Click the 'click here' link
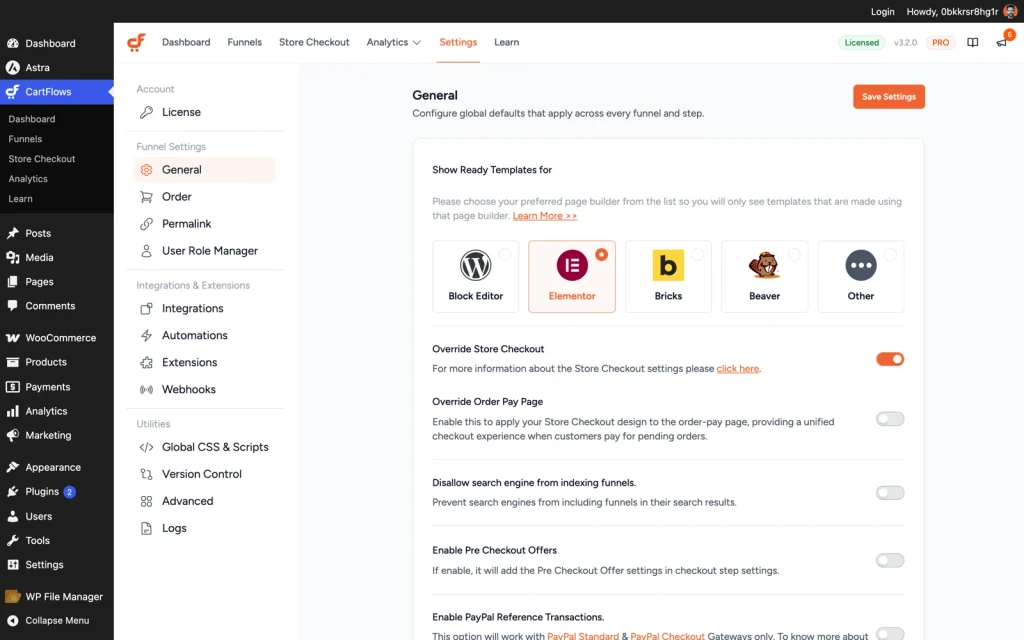The width and height of the screenshot is (1024, 640). [737, 369]
